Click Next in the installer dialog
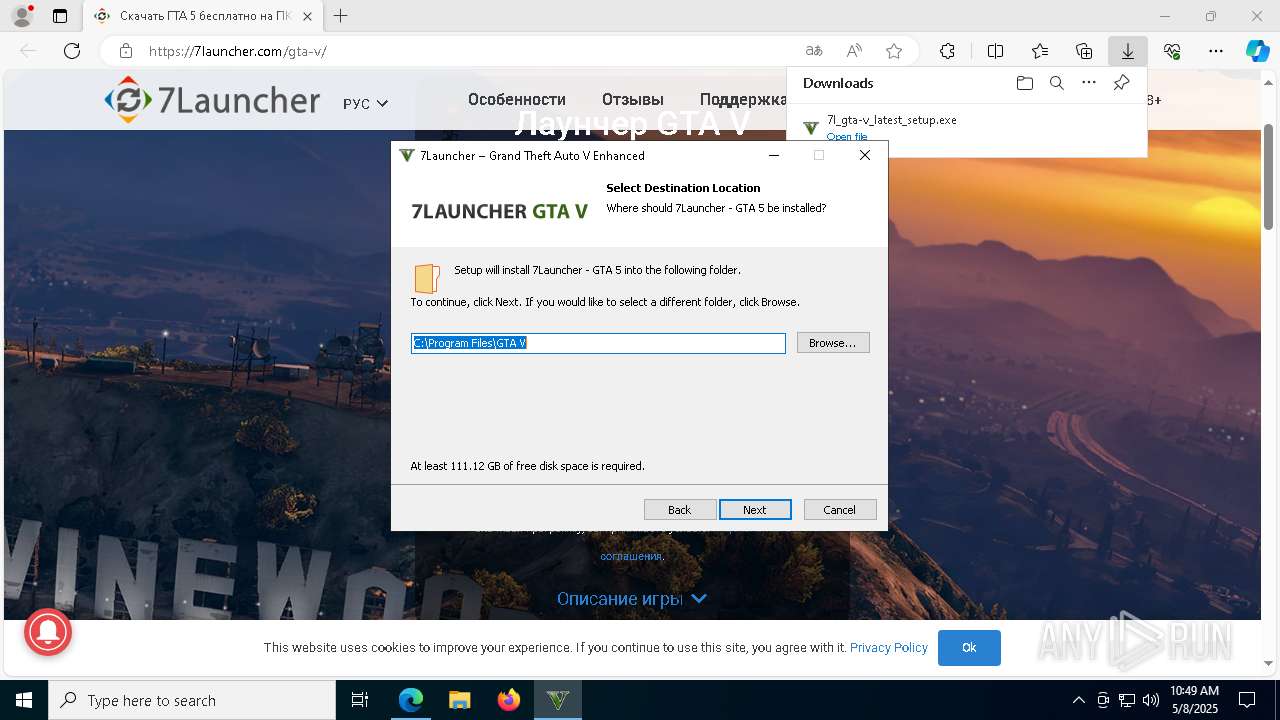 pyautogui.click(x=755, y=510)
